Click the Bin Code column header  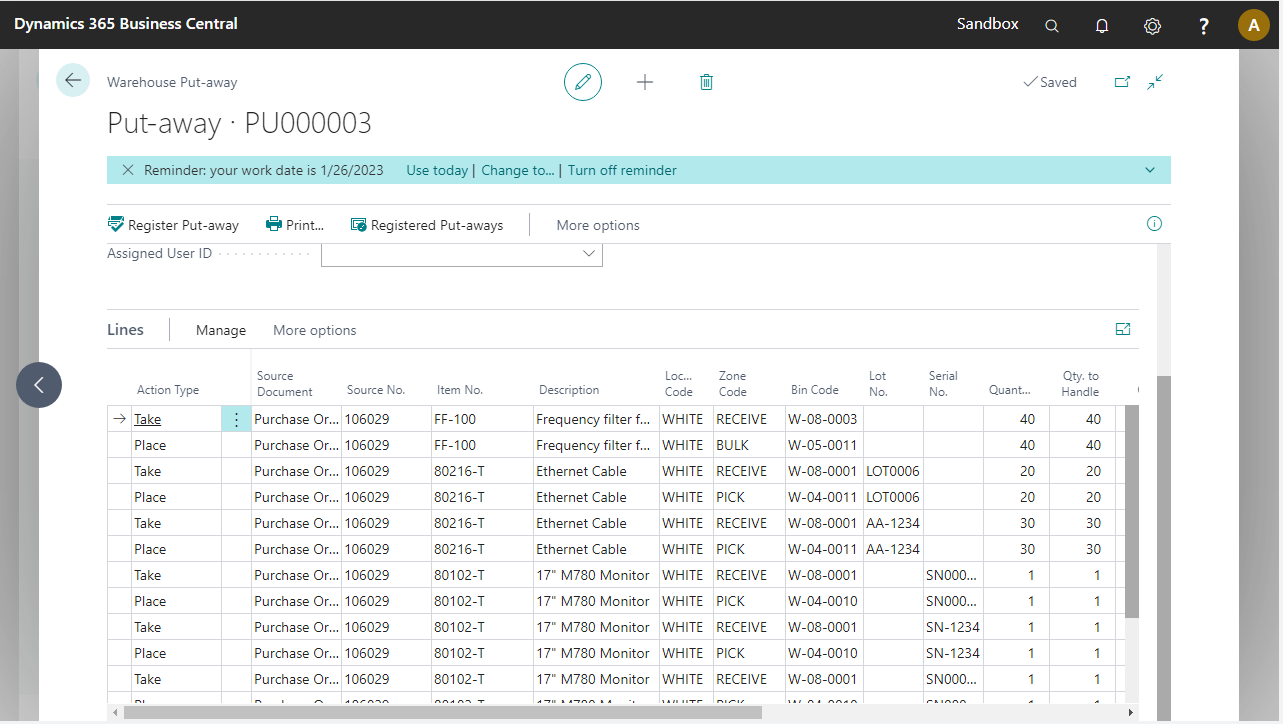click(815, 390)
